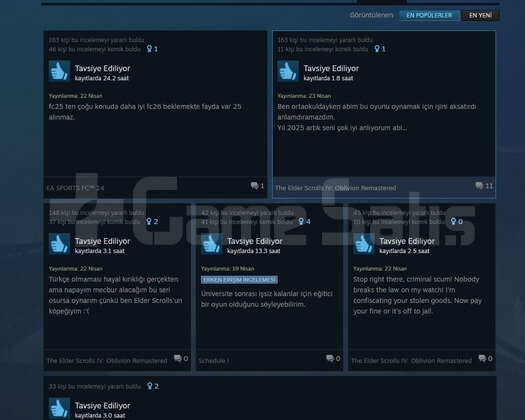Open award icon on the 1.8 saat review
525x420 pixels.
(x=377, y=49)
